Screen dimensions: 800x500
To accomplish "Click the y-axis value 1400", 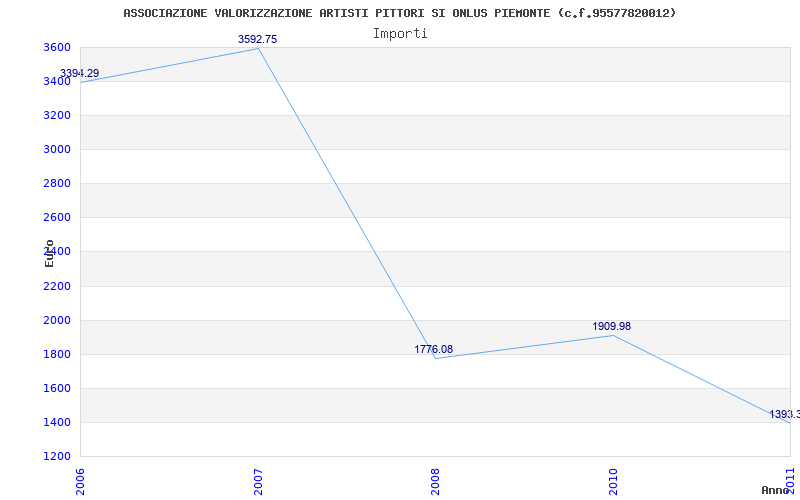I will [56, 422].
